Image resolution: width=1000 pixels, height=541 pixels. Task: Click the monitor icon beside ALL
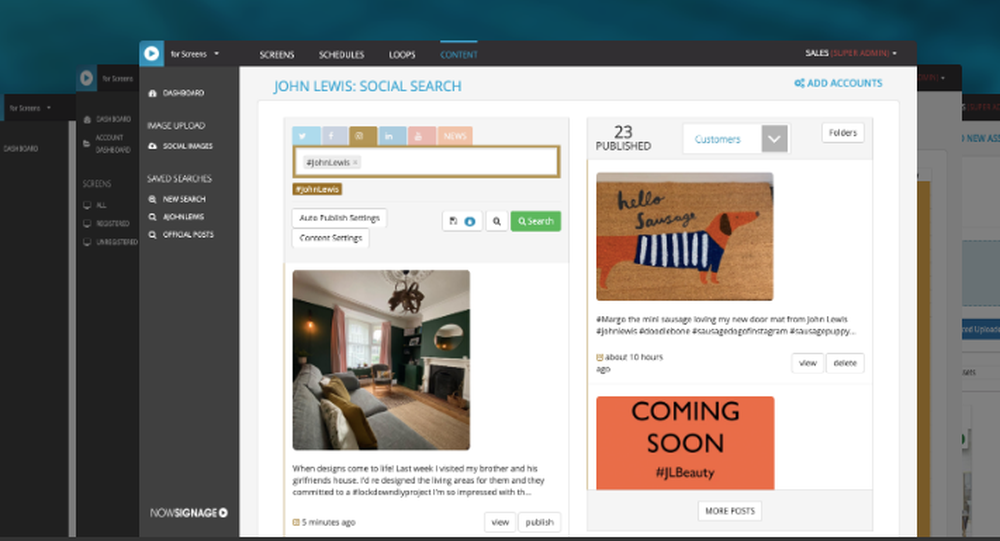coord(87,205)
